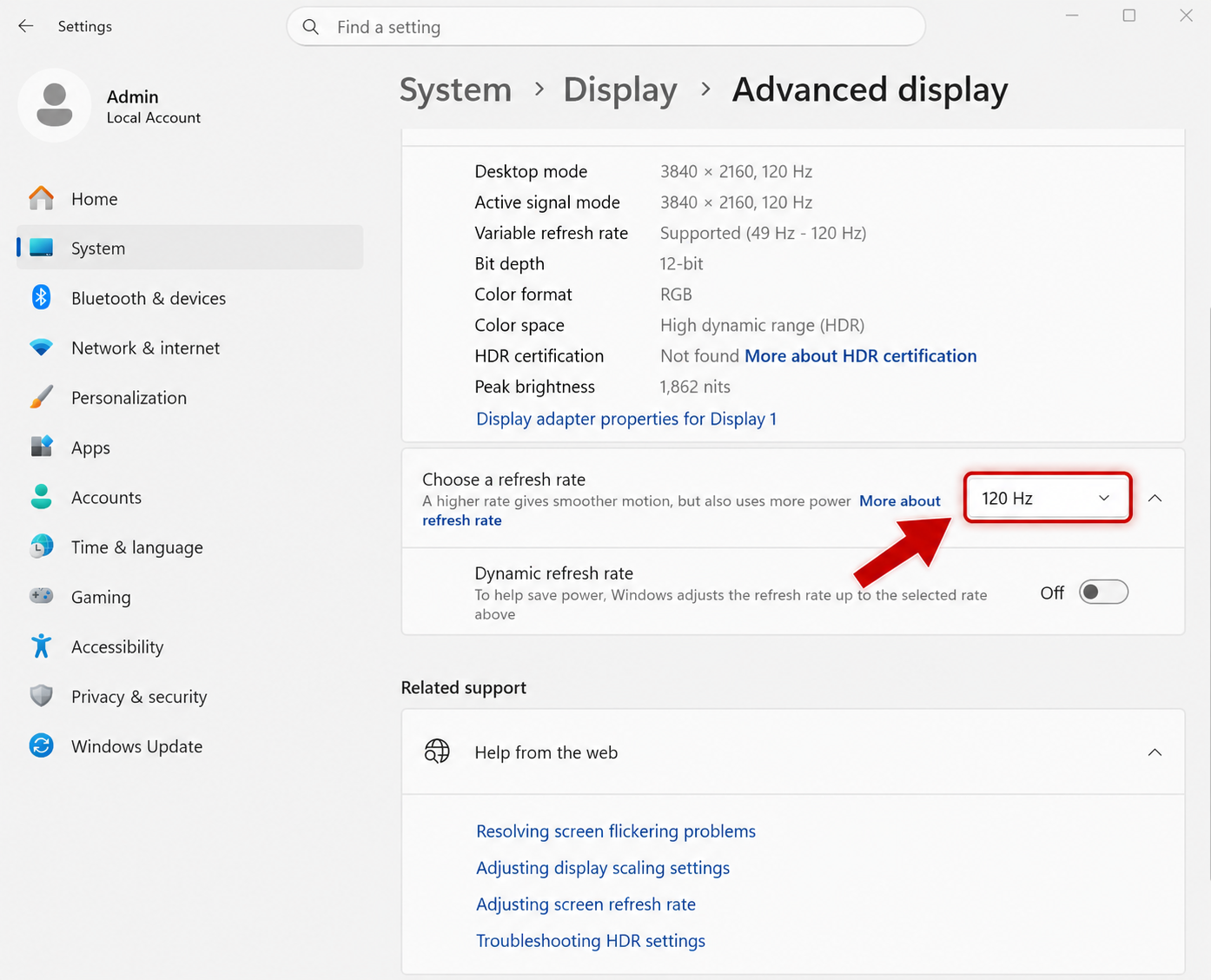Select System in sidebar
Viewport: 1211px width, 980px height.
point(189,248)
